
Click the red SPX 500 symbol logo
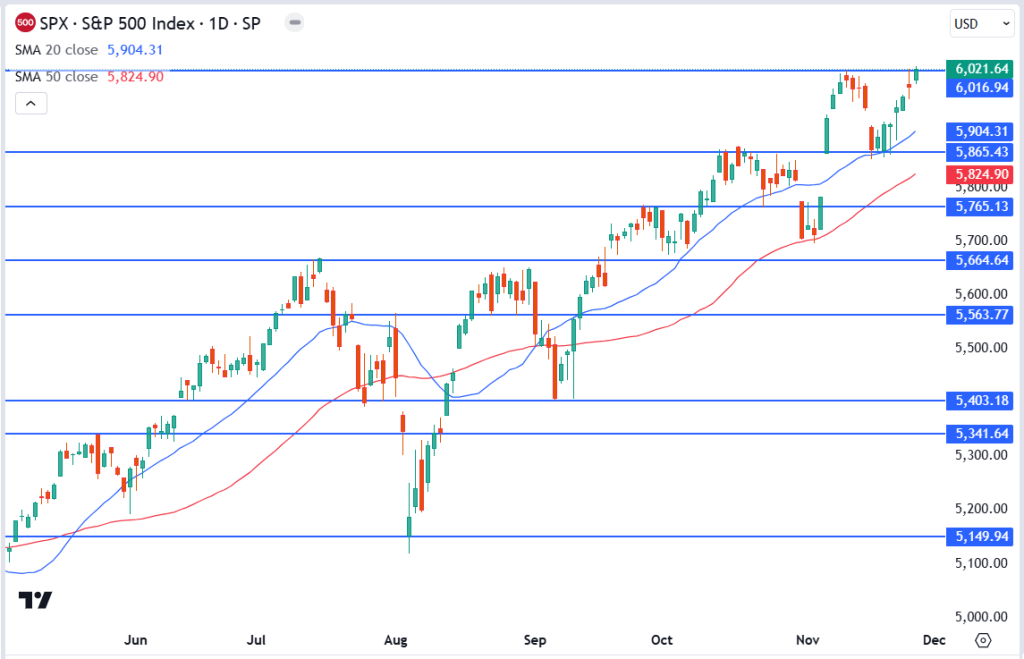26,22
